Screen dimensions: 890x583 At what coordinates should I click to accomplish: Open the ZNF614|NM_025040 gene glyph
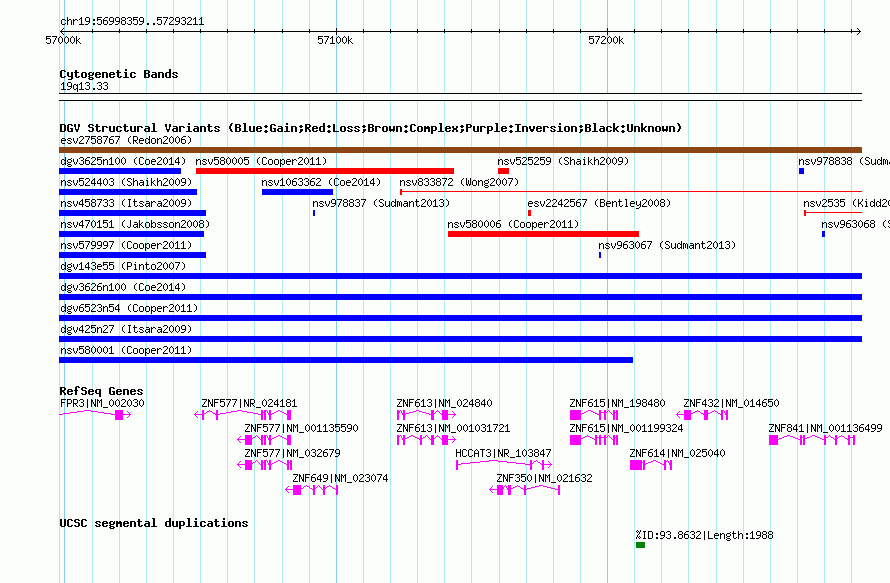pos(651,465)
